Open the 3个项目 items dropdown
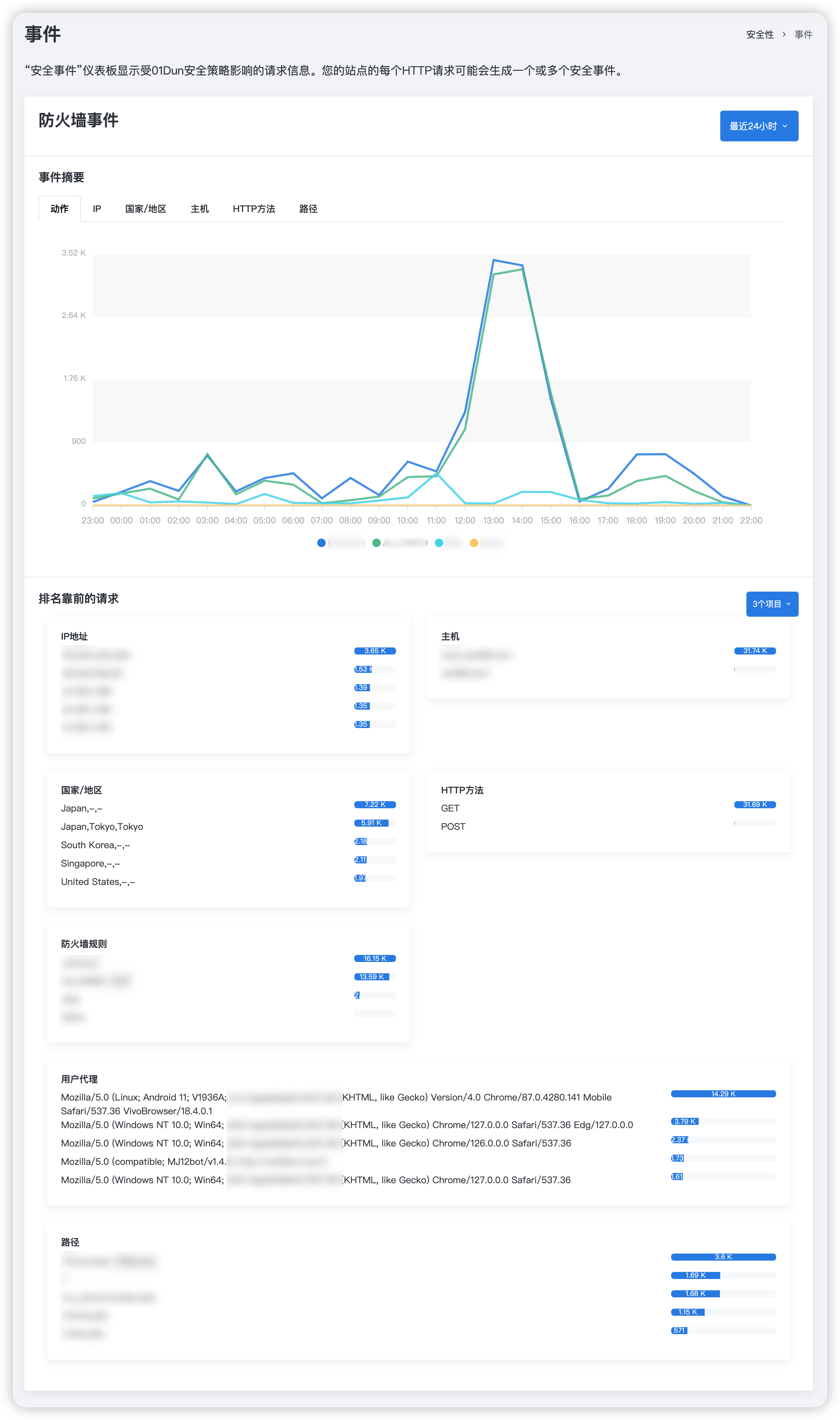Image resolution: width=840 pixels, height=1420 pixels. [x=771, y=604]
